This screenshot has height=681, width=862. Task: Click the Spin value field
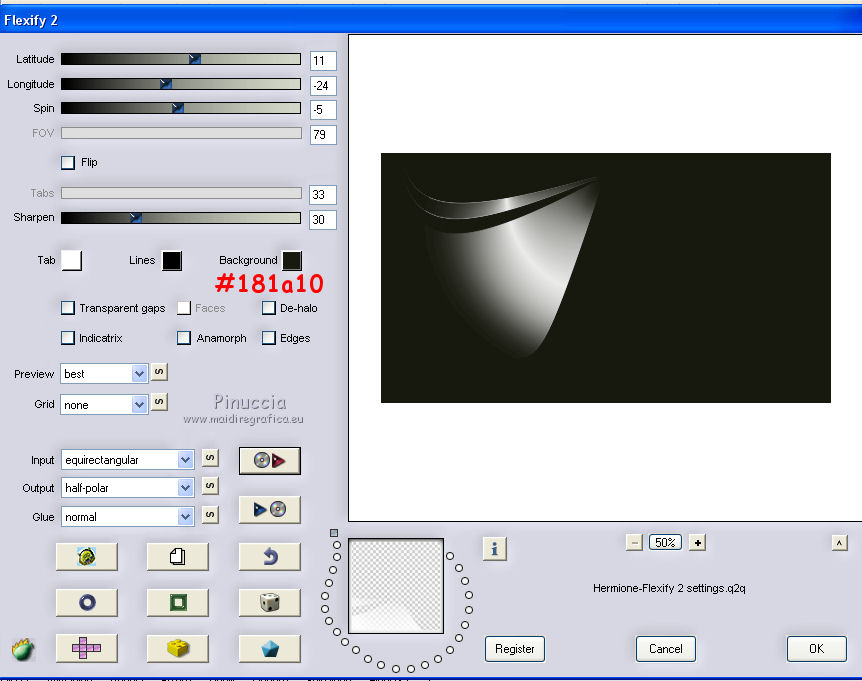point(323,109)
